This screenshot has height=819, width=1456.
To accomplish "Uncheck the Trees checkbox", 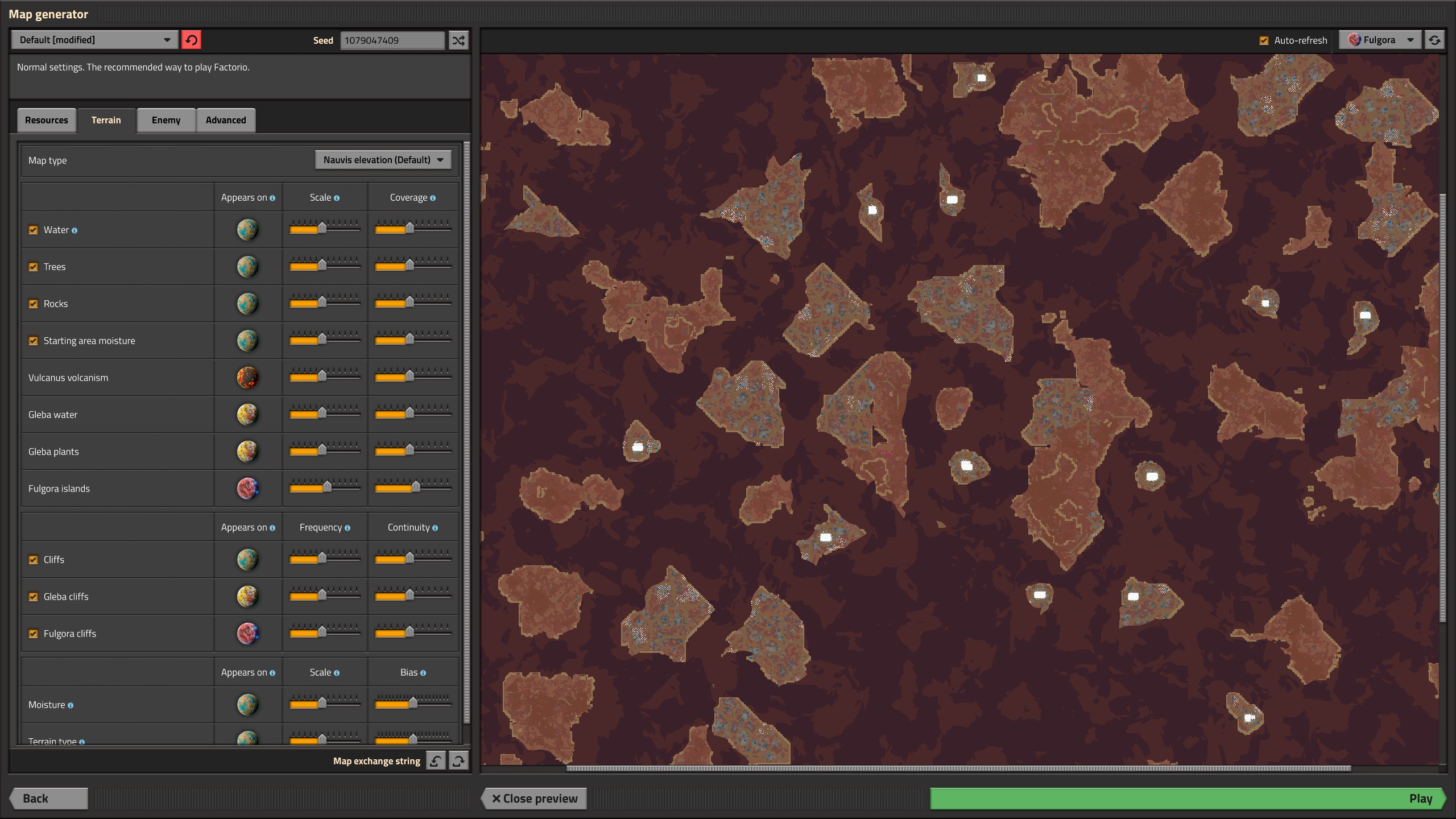I will point(34,267).
